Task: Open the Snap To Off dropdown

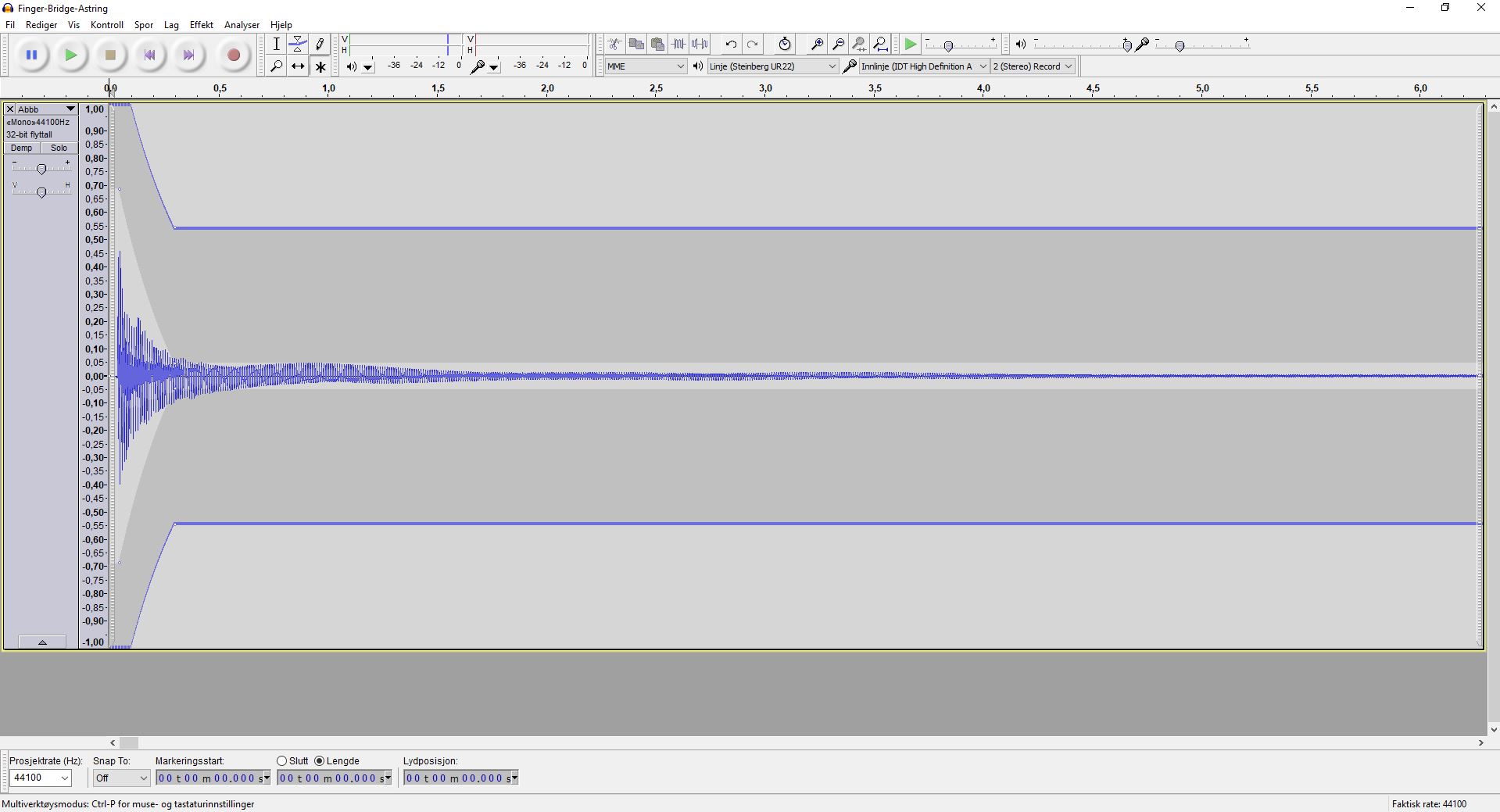Action: [x=121, y=778]
